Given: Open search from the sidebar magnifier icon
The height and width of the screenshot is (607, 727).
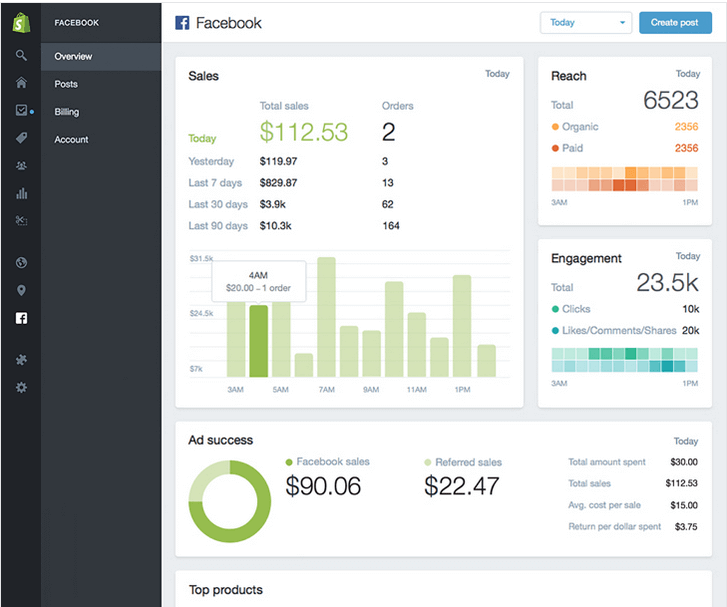Looking at the screenshot, I should click(x=21, y=56).
